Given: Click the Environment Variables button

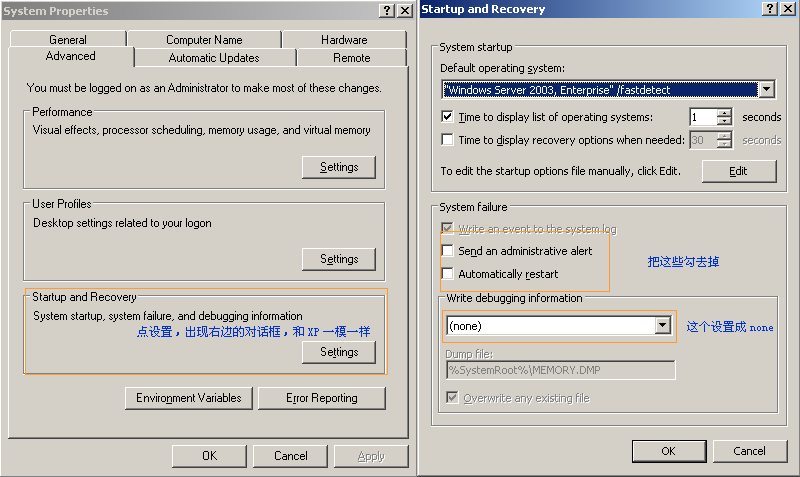Looking at the screenshot, I should pos(189,398).
